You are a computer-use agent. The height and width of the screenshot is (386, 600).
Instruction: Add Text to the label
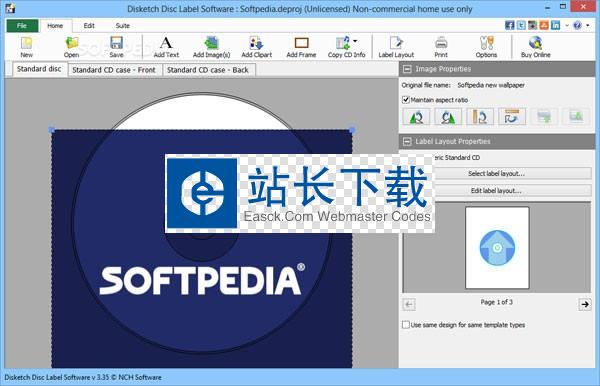166,47
